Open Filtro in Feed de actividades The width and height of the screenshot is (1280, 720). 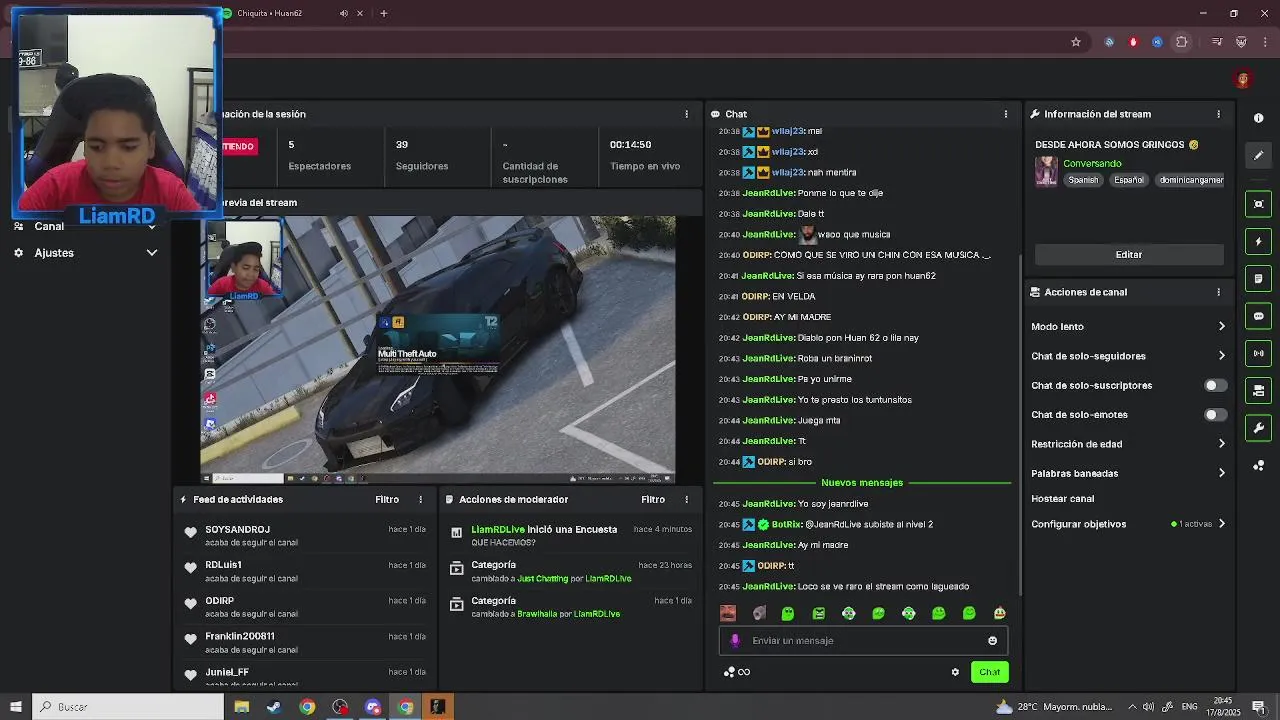pyautogui.click(x=387, y=499)
